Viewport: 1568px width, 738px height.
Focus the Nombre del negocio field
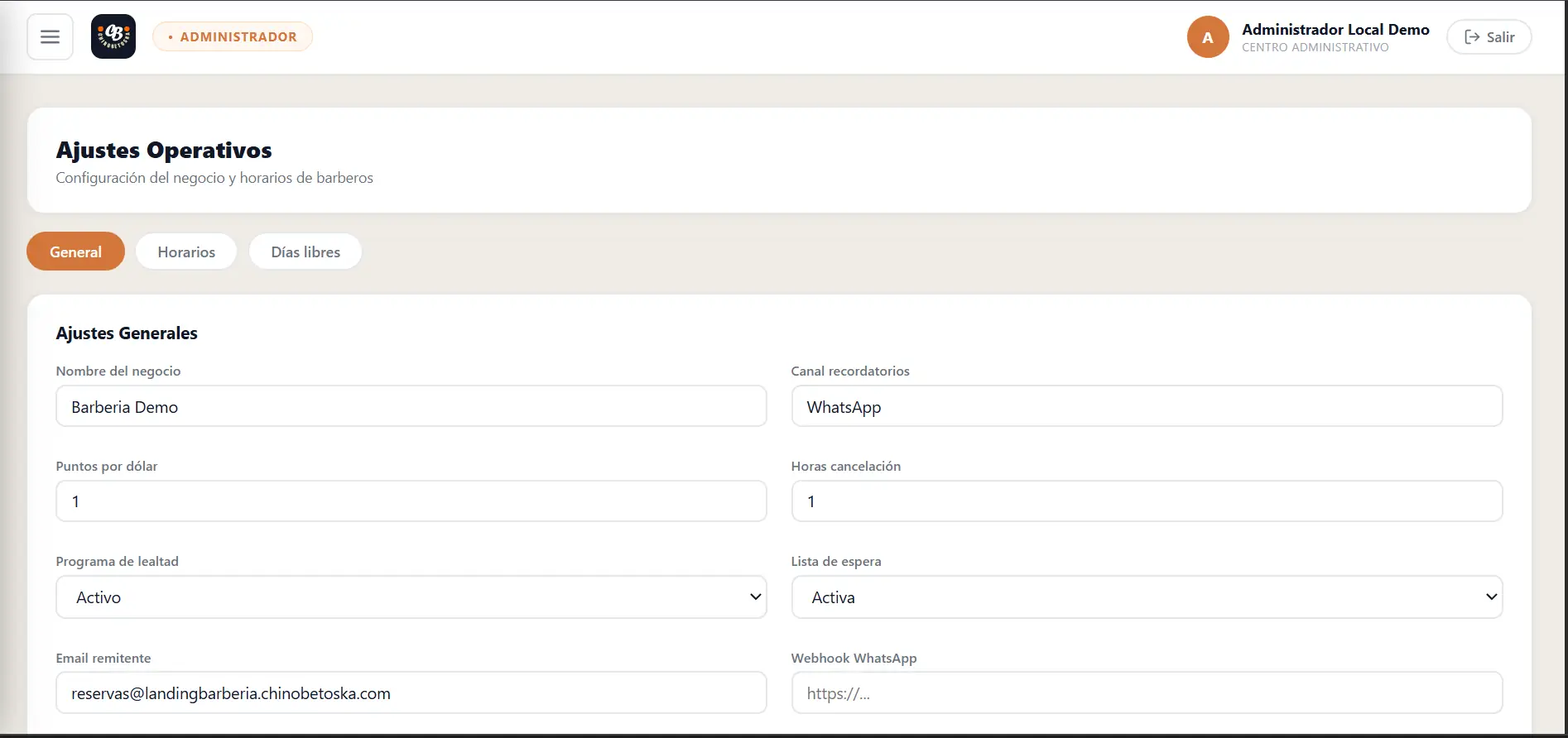[411, 406]
